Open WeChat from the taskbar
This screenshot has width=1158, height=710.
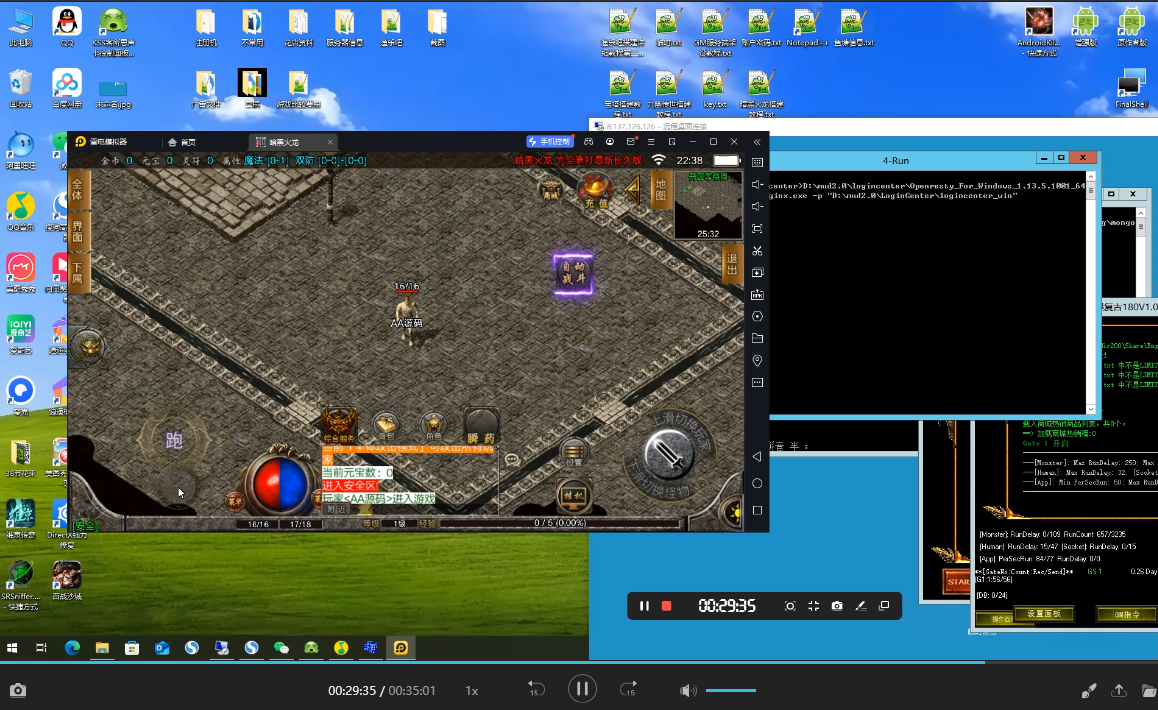[x=281, y=648]
